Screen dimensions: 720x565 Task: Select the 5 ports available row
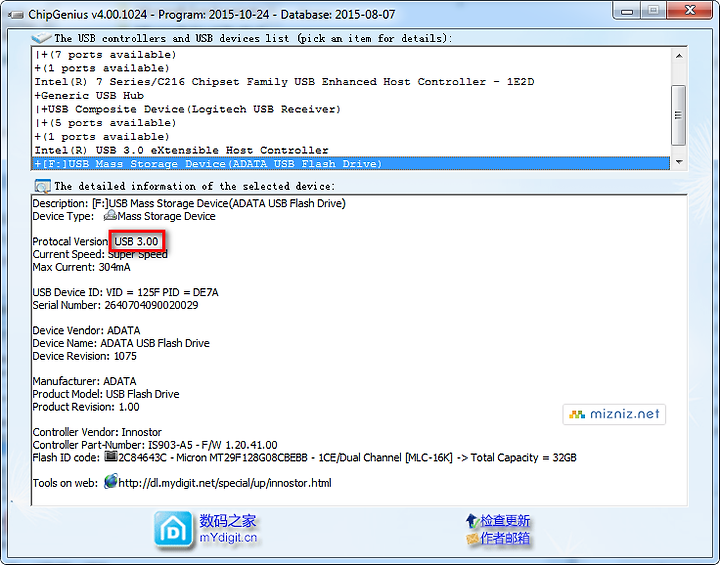351,123
